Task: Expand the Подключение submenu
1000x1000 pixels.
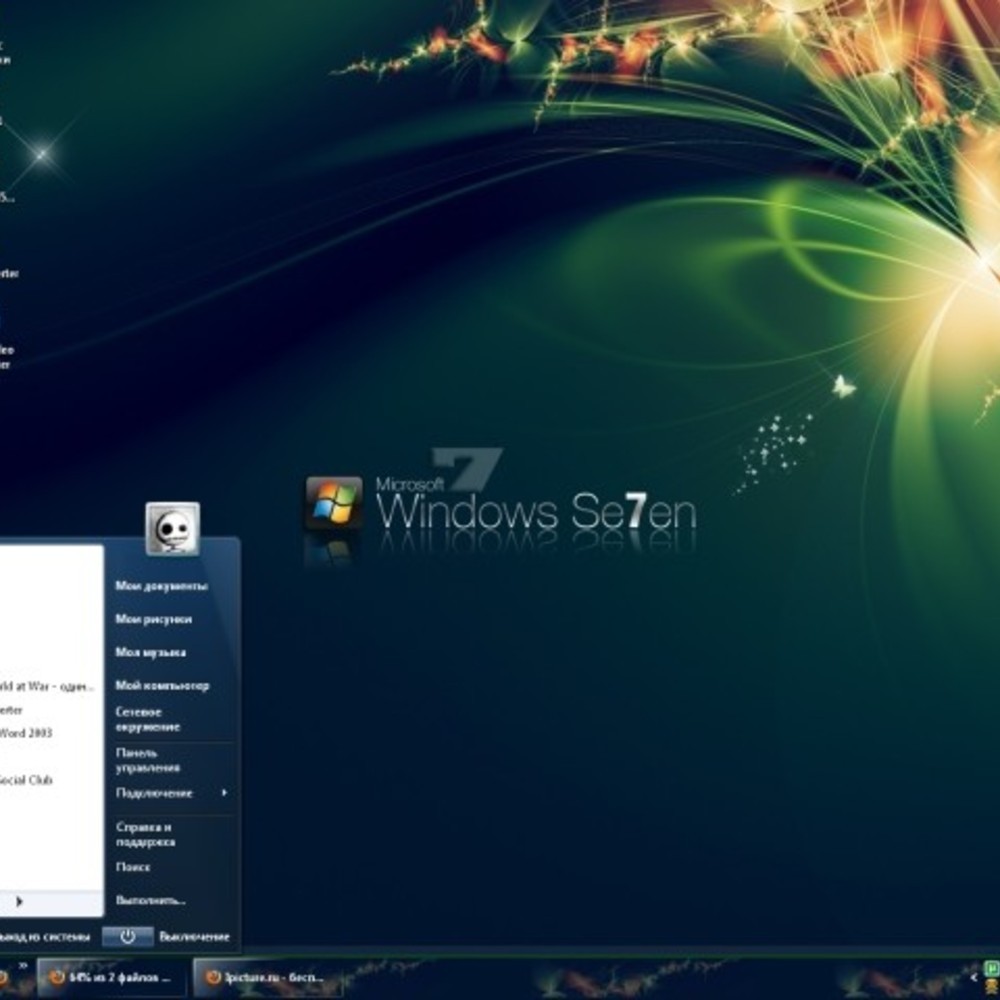Action: [x=172, y=793]
